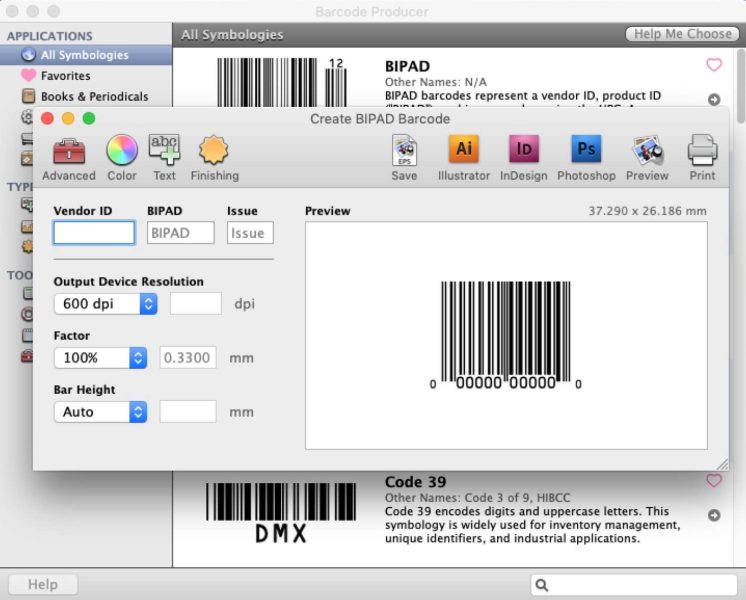Viewport: 746px width, 600px height.
Task: Print the barcode
Action: 702,159
